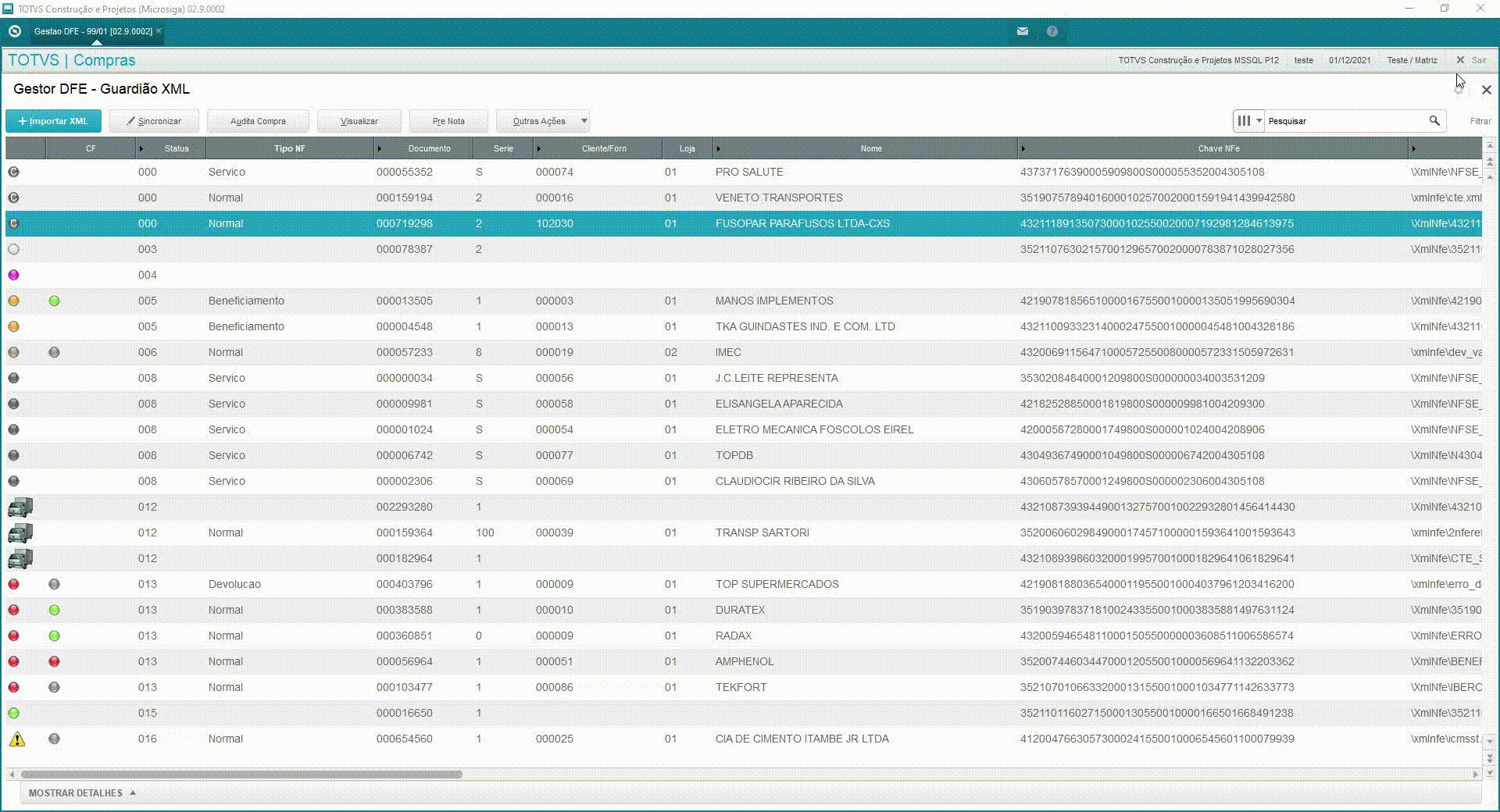Click green CF circle of DURATEX row
Screen dimensions: 1500x812
click(x=54, y=610)
